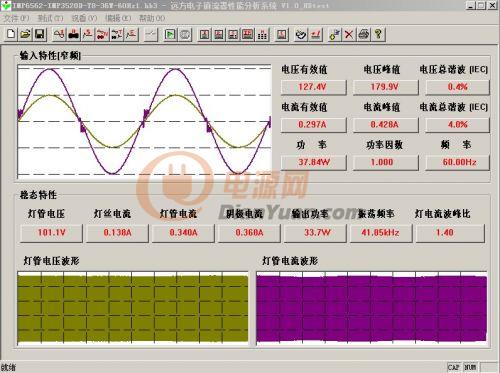The image size is (500, 373).
Task: Click the 41.05kHz oscillation frequency box
Action: coord(381,232)
